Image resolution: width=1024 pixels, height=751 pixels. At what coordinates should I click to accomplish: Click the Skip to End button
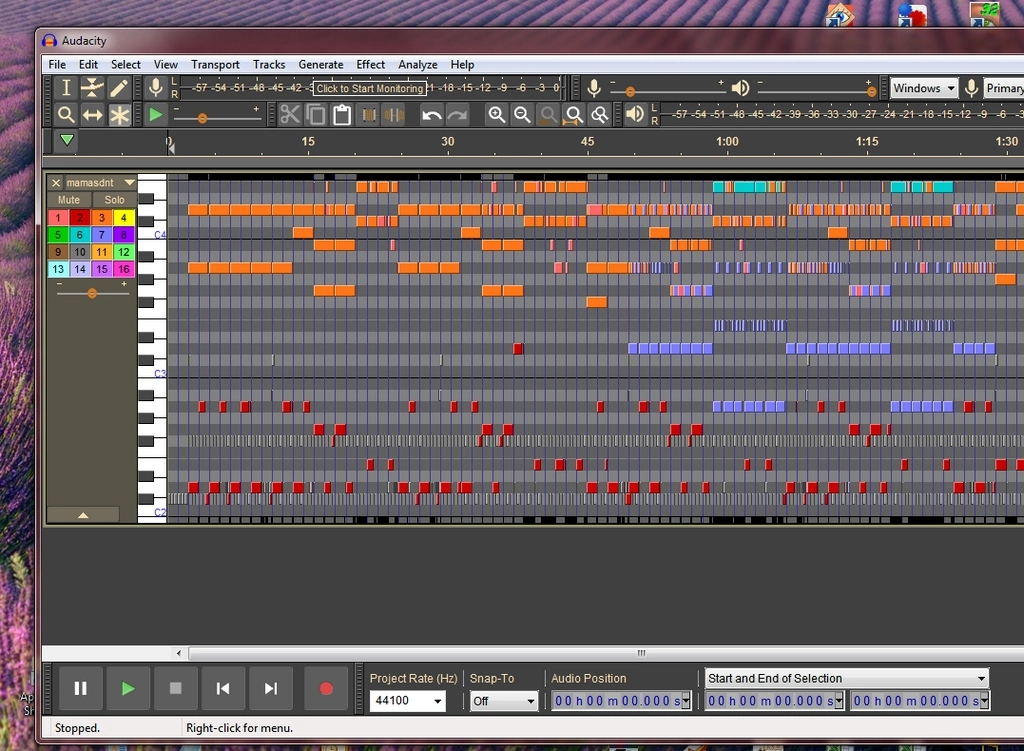(270, 688)
